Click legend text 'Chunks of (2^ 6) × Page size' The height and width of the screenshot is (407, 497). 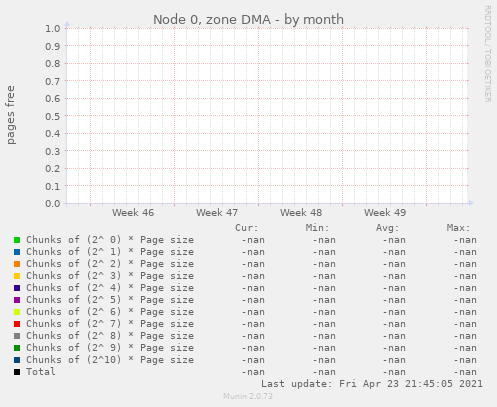(110, 312)
